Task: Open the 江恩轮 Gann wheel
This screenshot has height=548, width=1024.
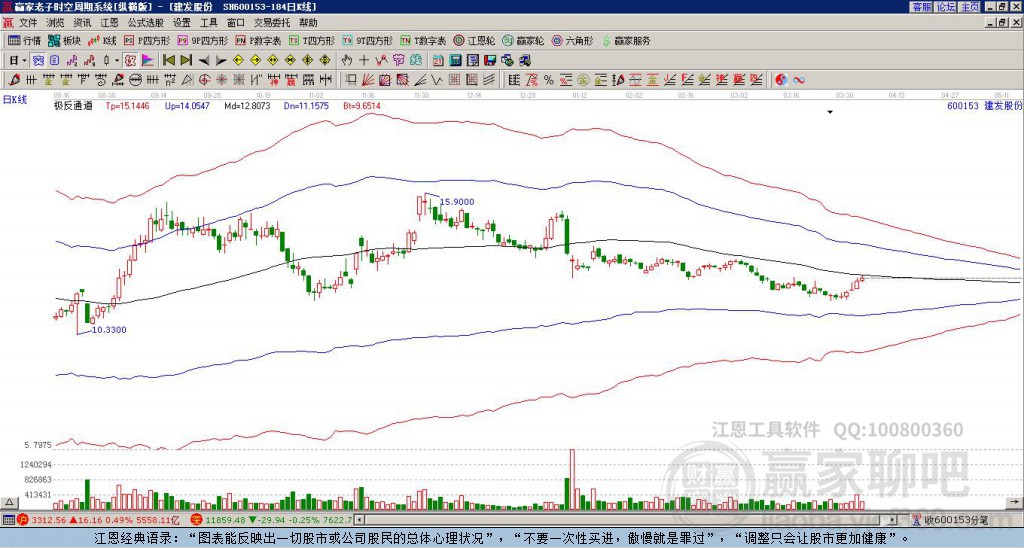Action: coord(474,40)
